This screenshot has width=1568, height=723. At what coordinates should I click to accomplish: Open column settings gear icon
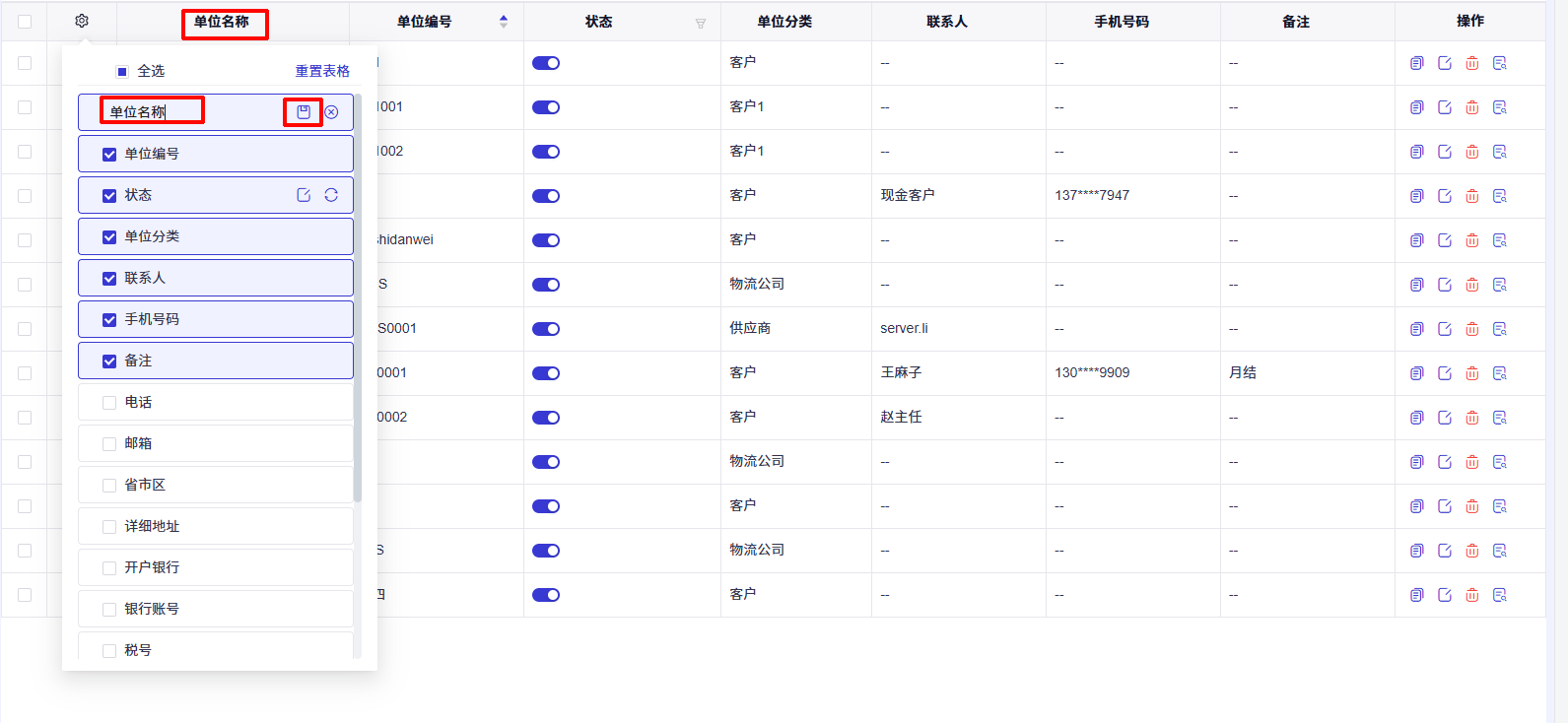point(82,21)
